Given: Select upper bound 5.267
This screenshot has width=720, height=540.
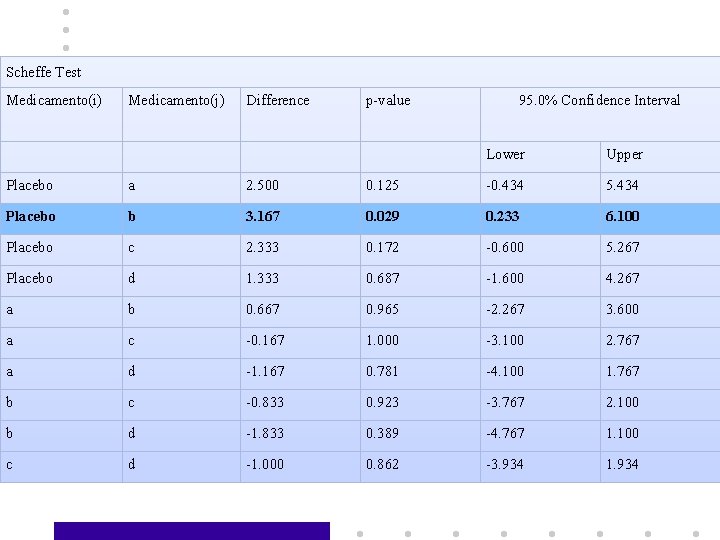Looking at the screenshot, I should [623, 247].
